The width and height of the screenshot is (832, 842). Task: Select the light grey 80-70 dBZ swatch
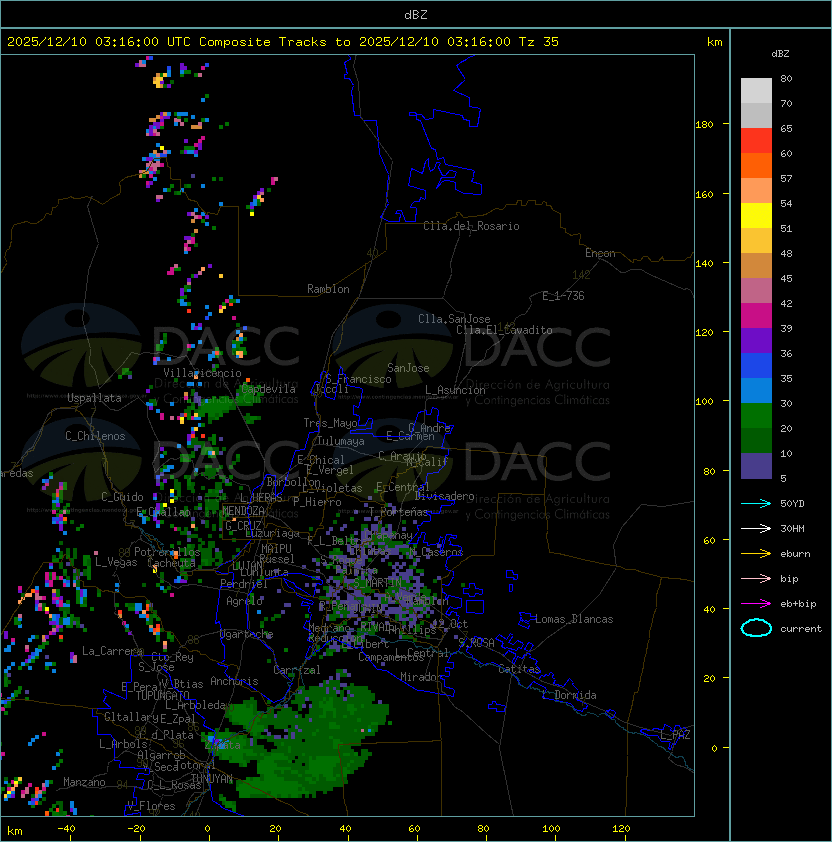pos(756,91)
